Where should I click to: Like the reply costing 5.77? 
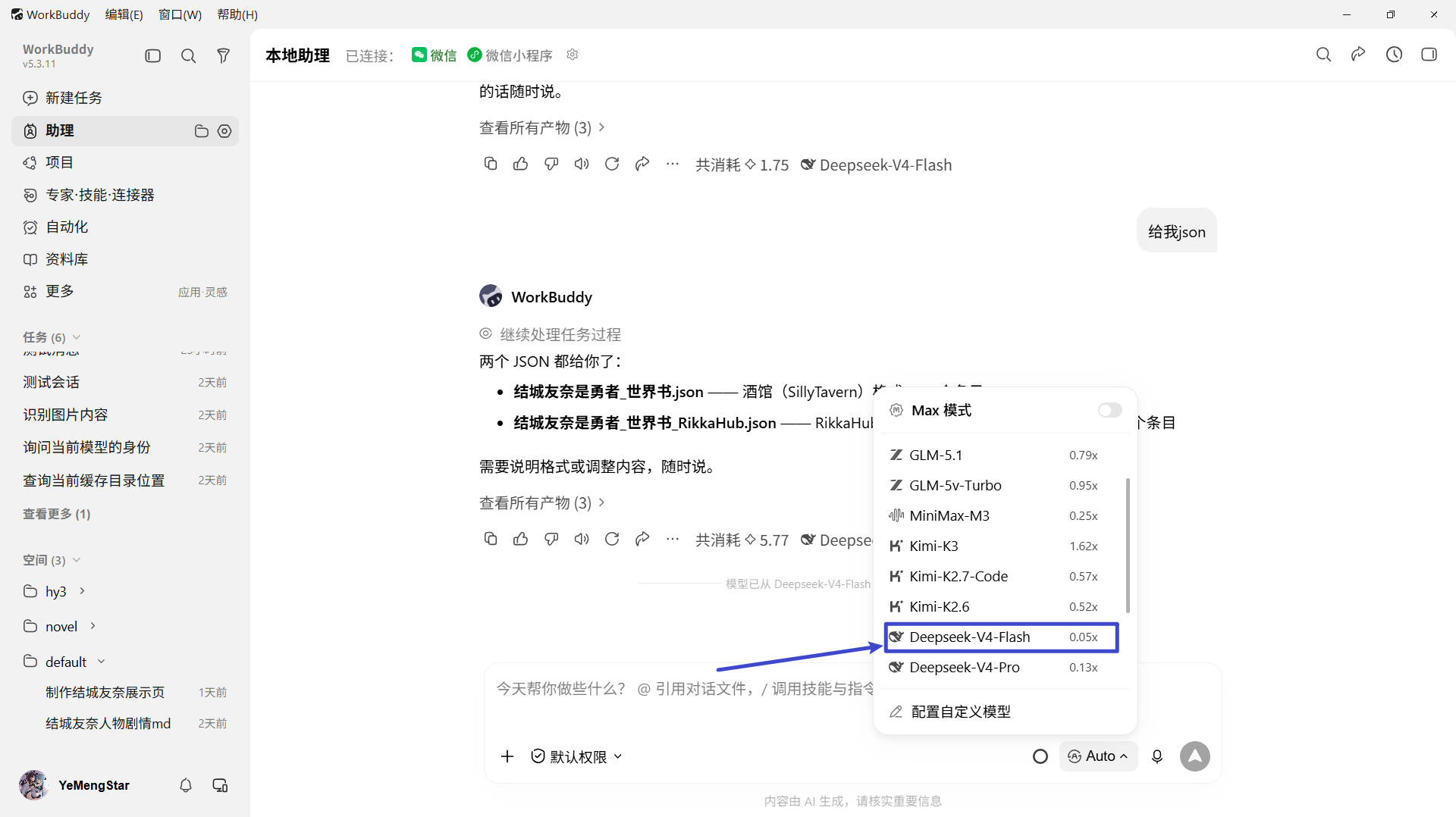(x=520, y=539)
